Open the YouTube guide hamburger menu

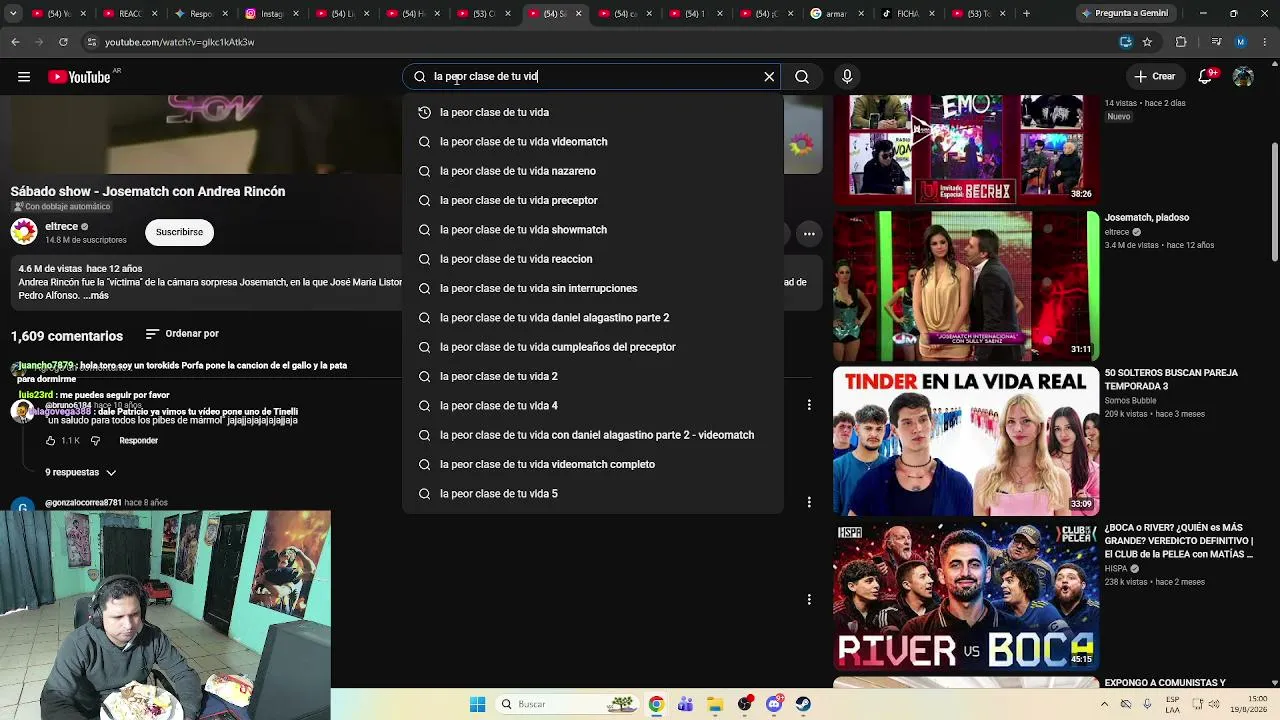(x=24, y=77)
